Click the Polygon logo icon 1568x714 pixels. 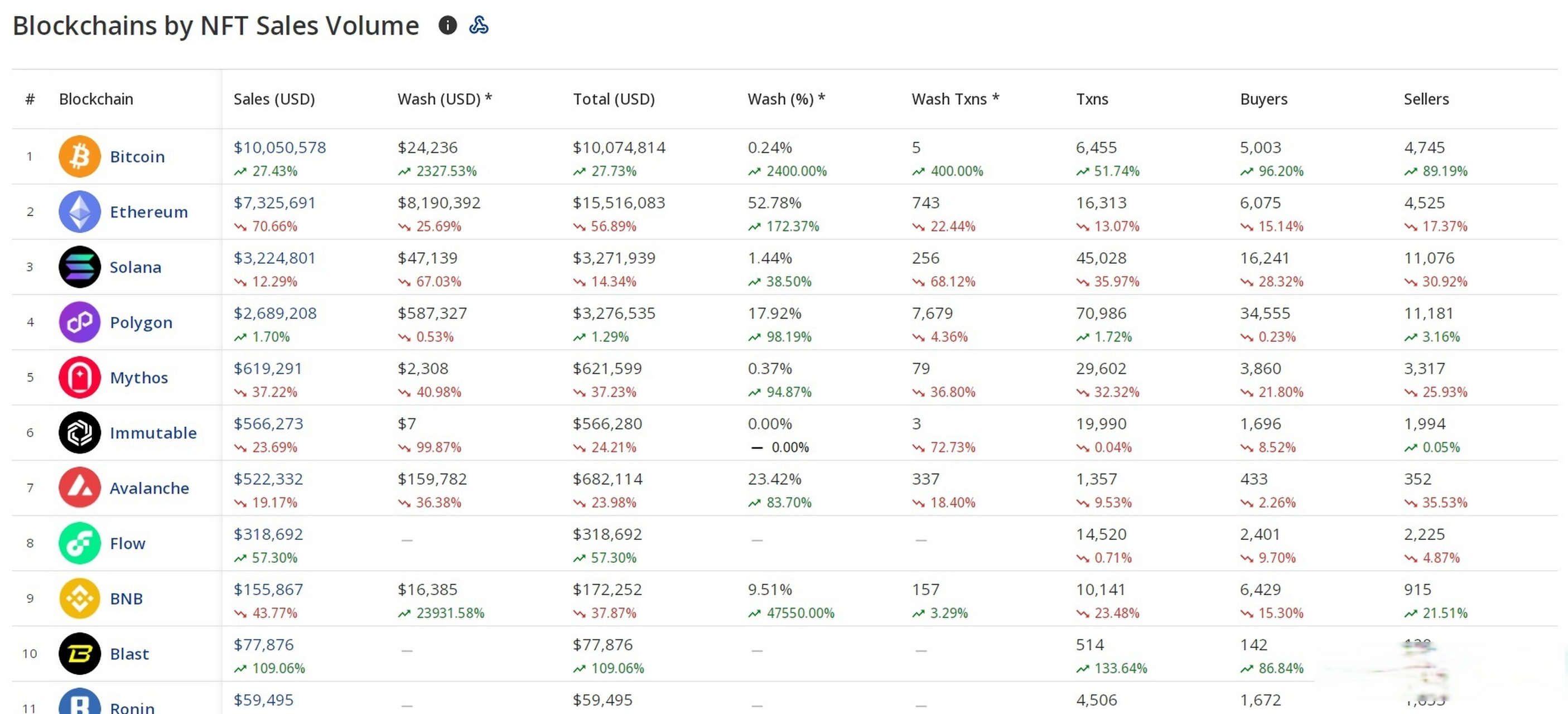click(80, 322)
